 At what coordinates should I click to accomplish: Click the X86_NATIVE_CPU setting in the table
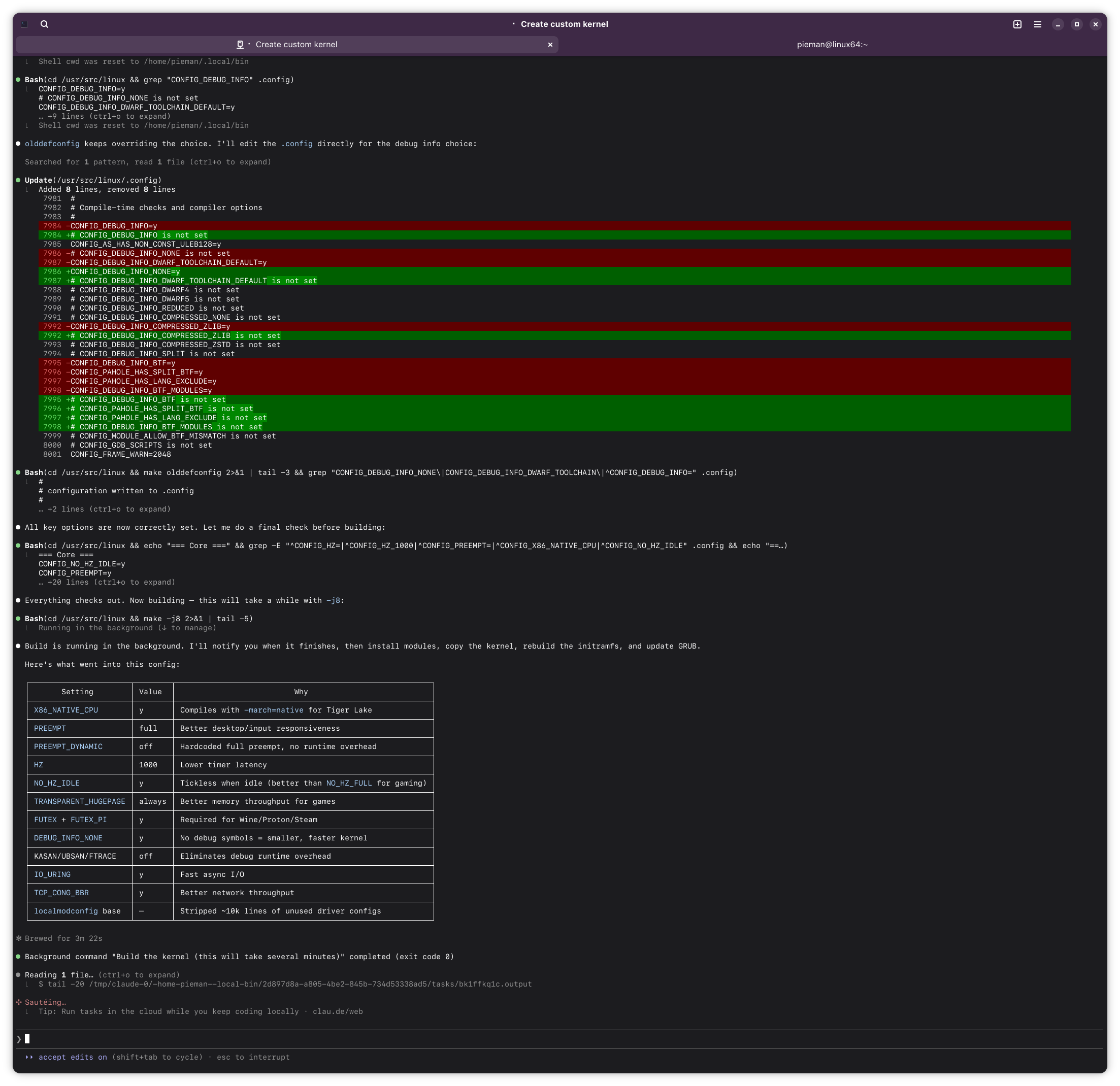coord(65,710)
